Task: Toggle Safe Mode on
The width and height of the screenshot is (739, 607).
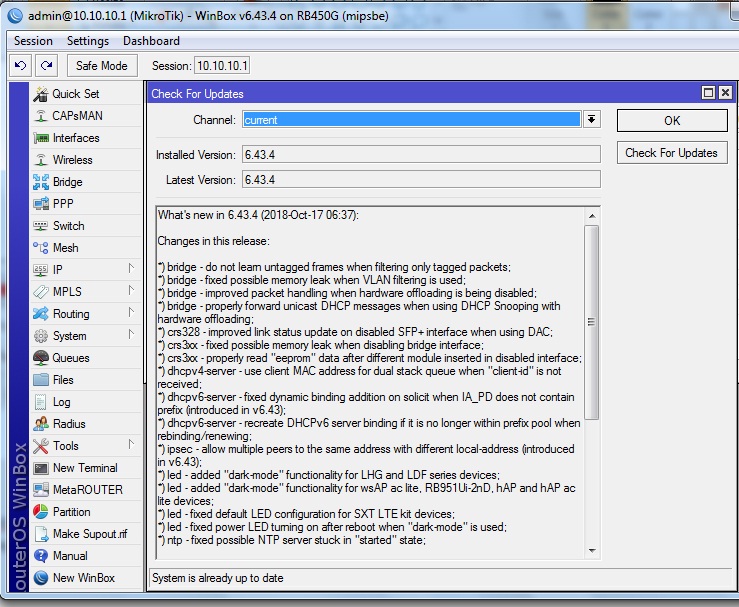Action: coord(102,66)
